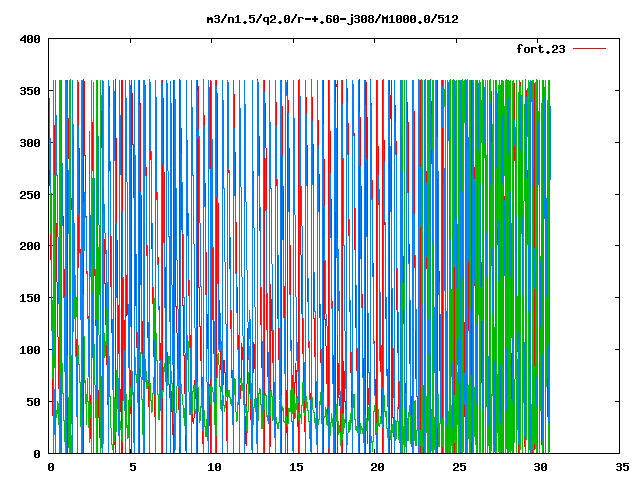The width and height of the screenshot is (640, 480).
Task: Click the plot title m3/n1.5/q2.0/r-+.60-j308/M1000.0/512
Action: (x=332, y=19)
